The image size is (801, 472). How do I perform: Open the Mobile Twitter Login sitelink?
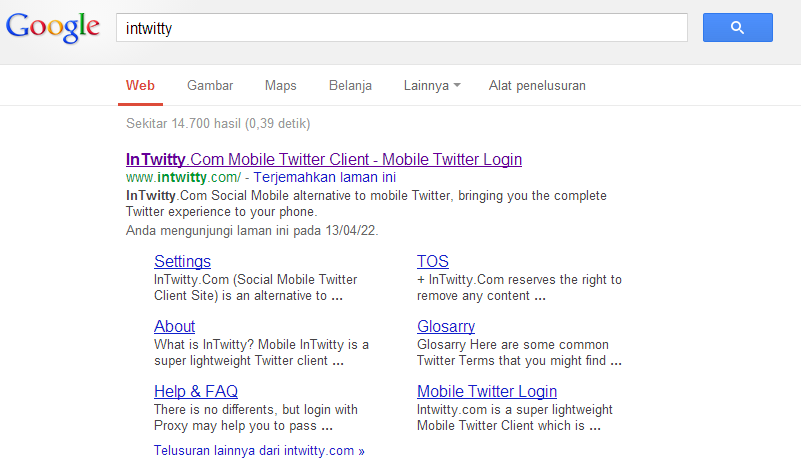pyautogui.click(x=487, y=391)
